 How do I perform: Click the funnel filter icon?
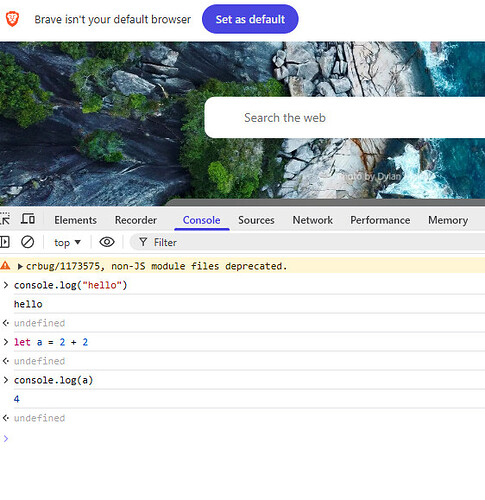coord(143,242)
